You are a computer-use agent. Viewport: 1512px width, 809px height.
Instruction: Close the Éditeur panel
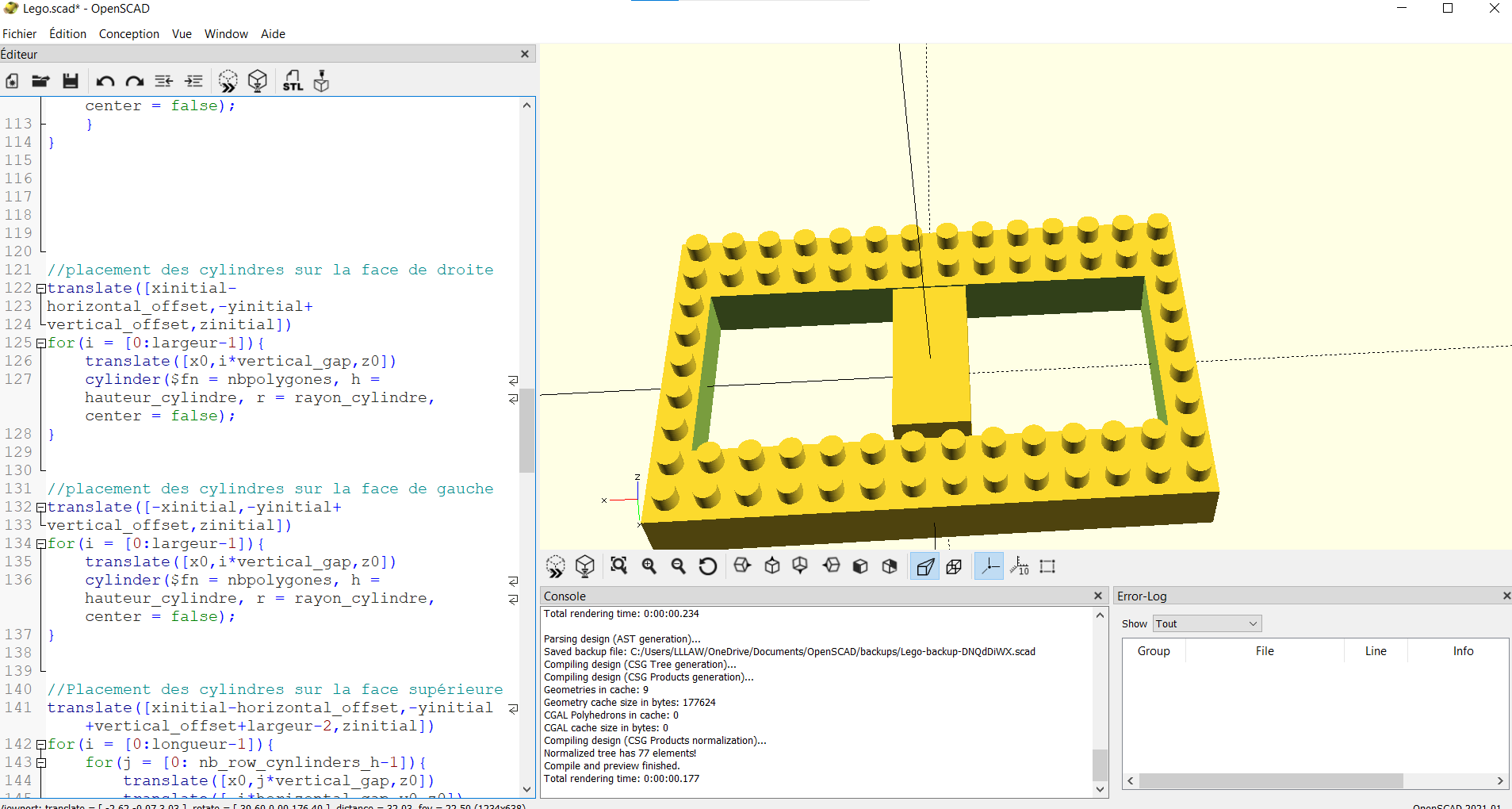click(524, 54)
